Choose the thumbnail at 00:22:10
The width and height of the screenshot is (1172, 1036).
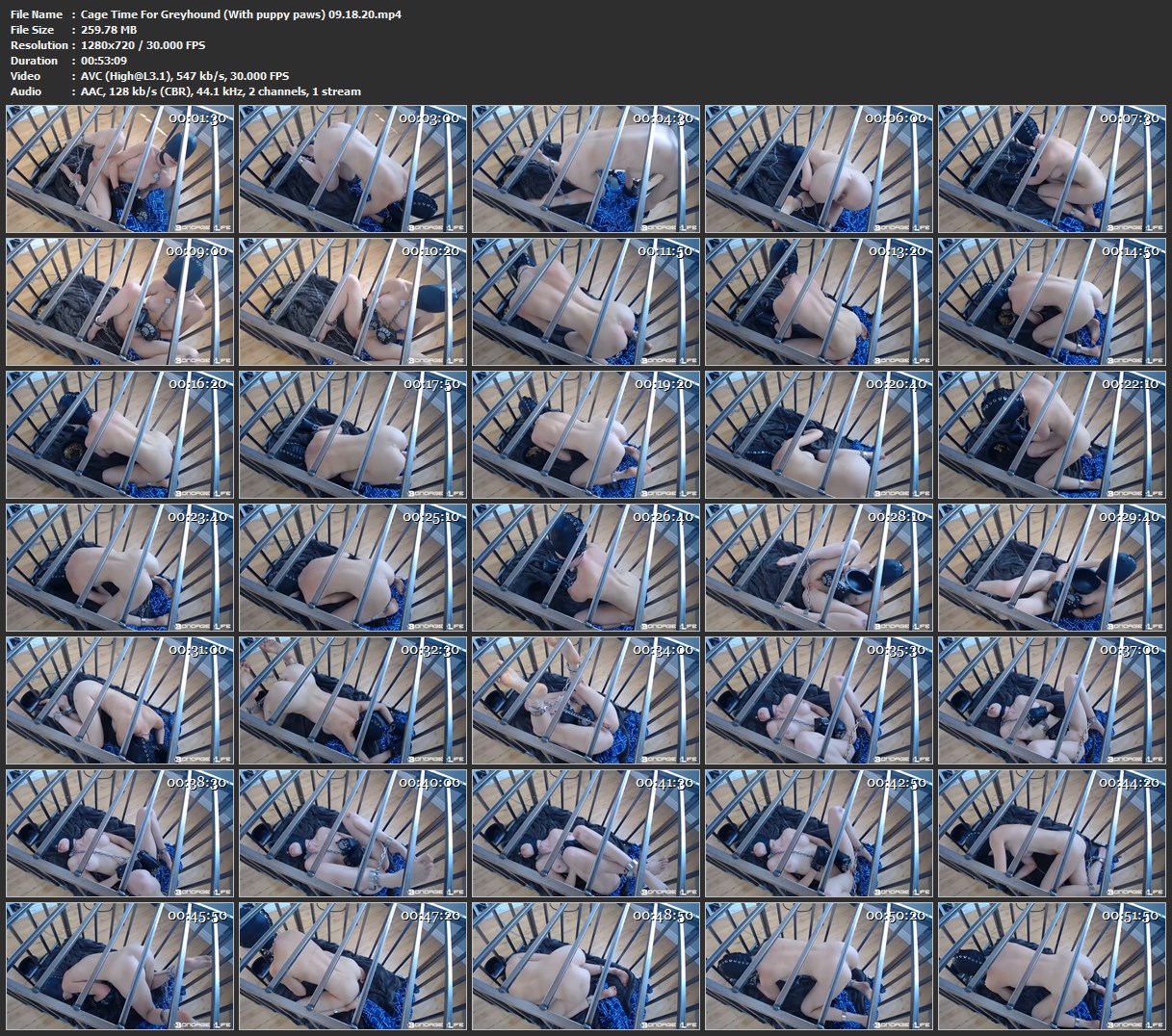1052,434
